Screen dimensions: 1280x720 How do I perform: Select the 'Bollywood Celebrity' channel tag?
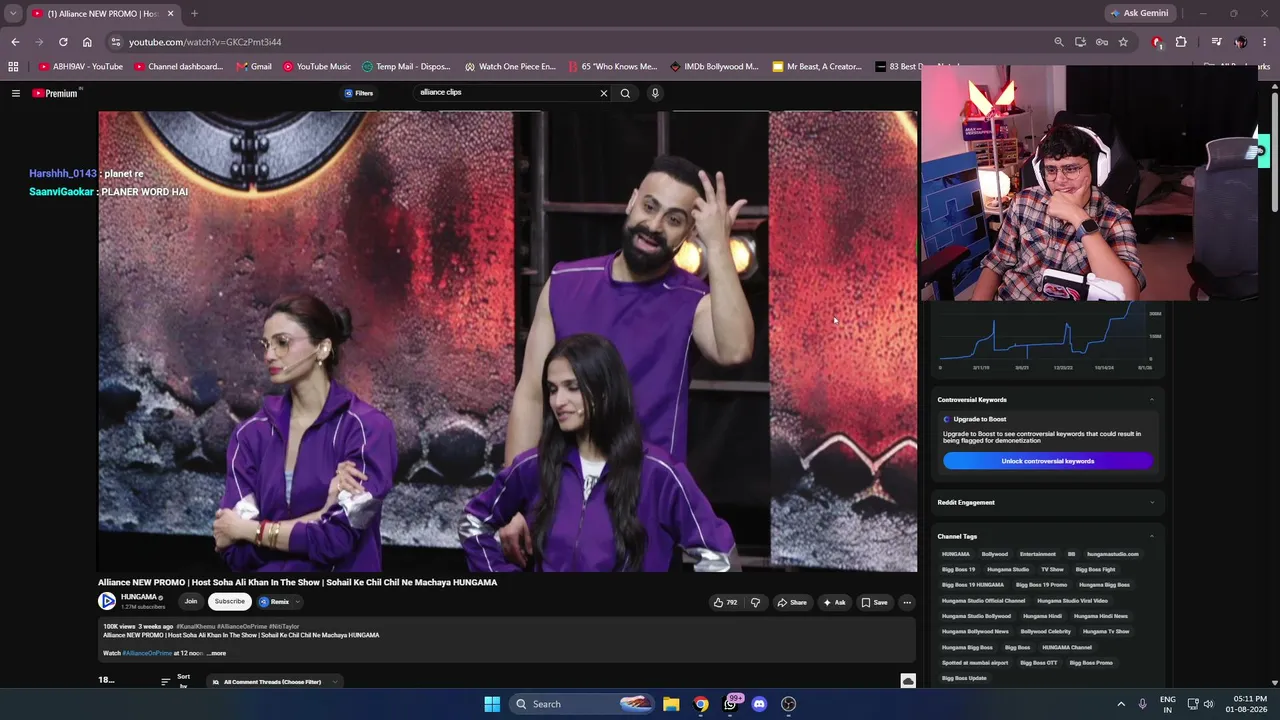coord(1045,631)
